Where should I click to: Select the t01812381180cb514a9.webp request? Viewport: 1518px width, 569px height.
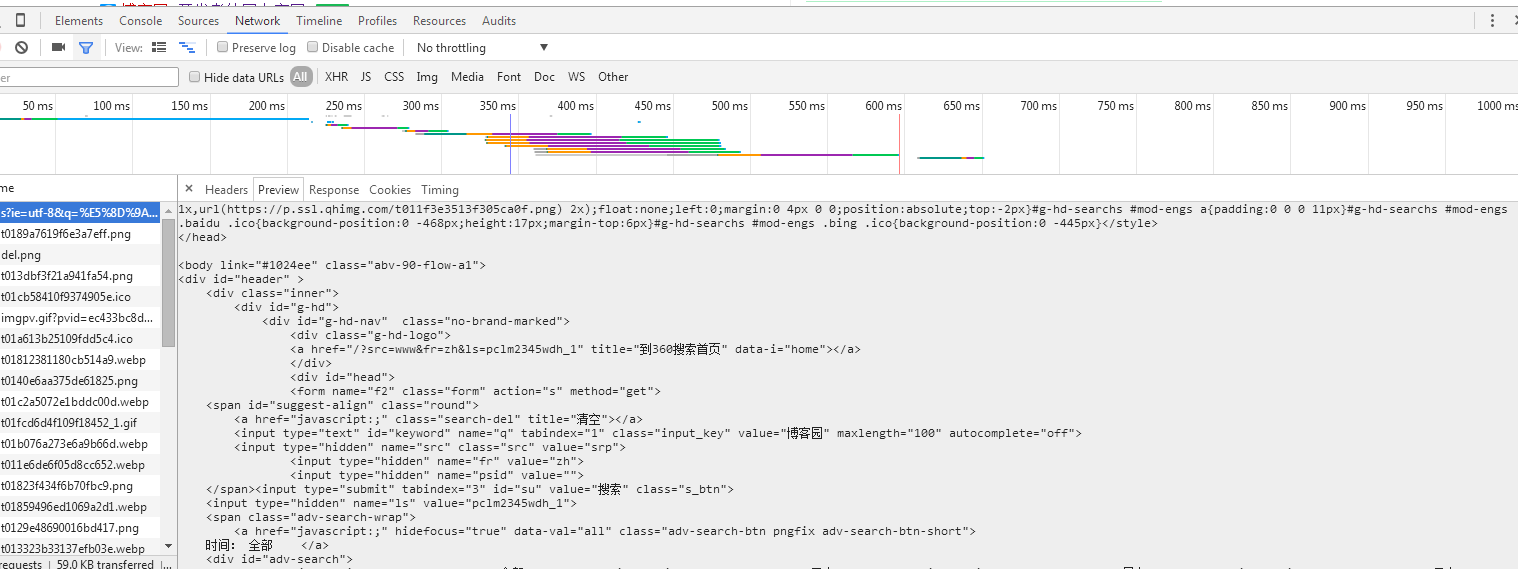(x=80, y=359)
